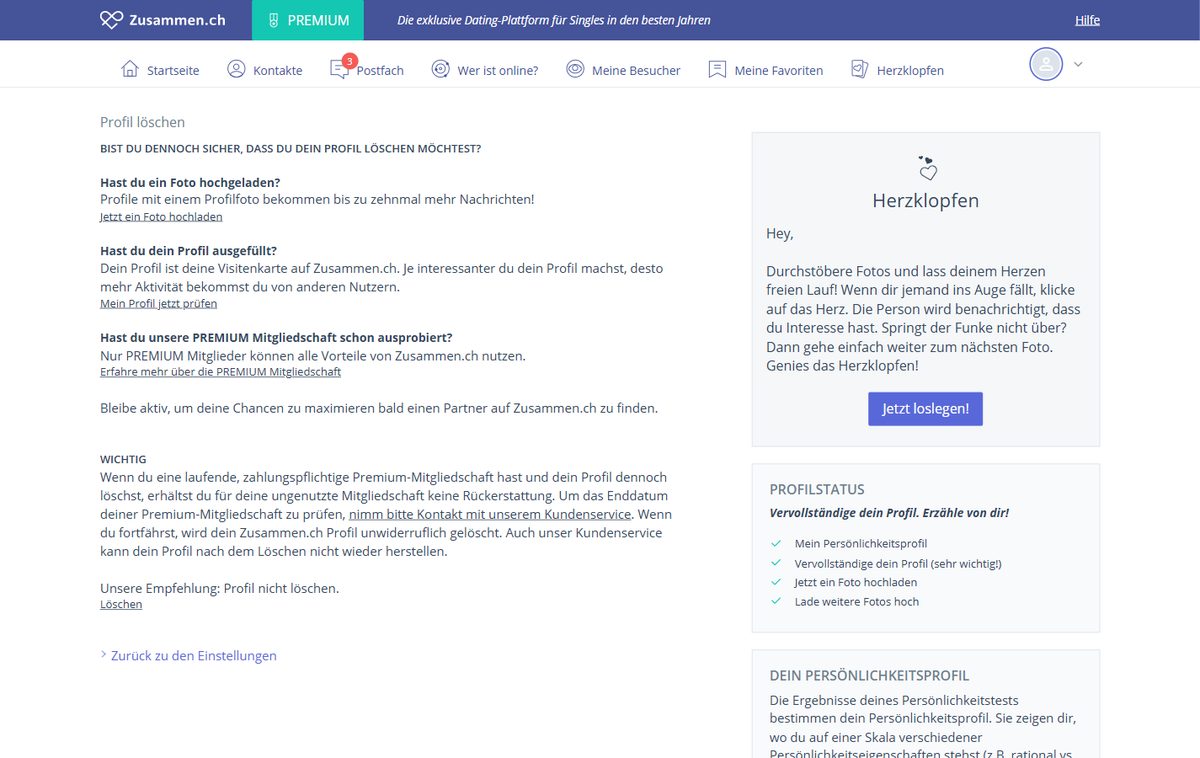Click the Herzklopfen nav icon
1200x758 pixels.
859,69
